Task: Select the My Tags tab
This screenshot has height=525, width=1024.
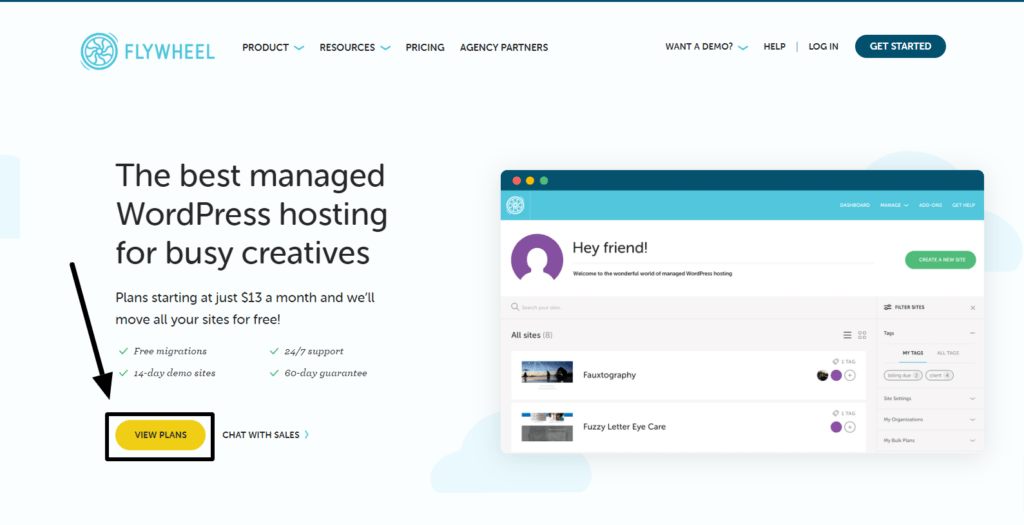Action: (x=912, y=353)
